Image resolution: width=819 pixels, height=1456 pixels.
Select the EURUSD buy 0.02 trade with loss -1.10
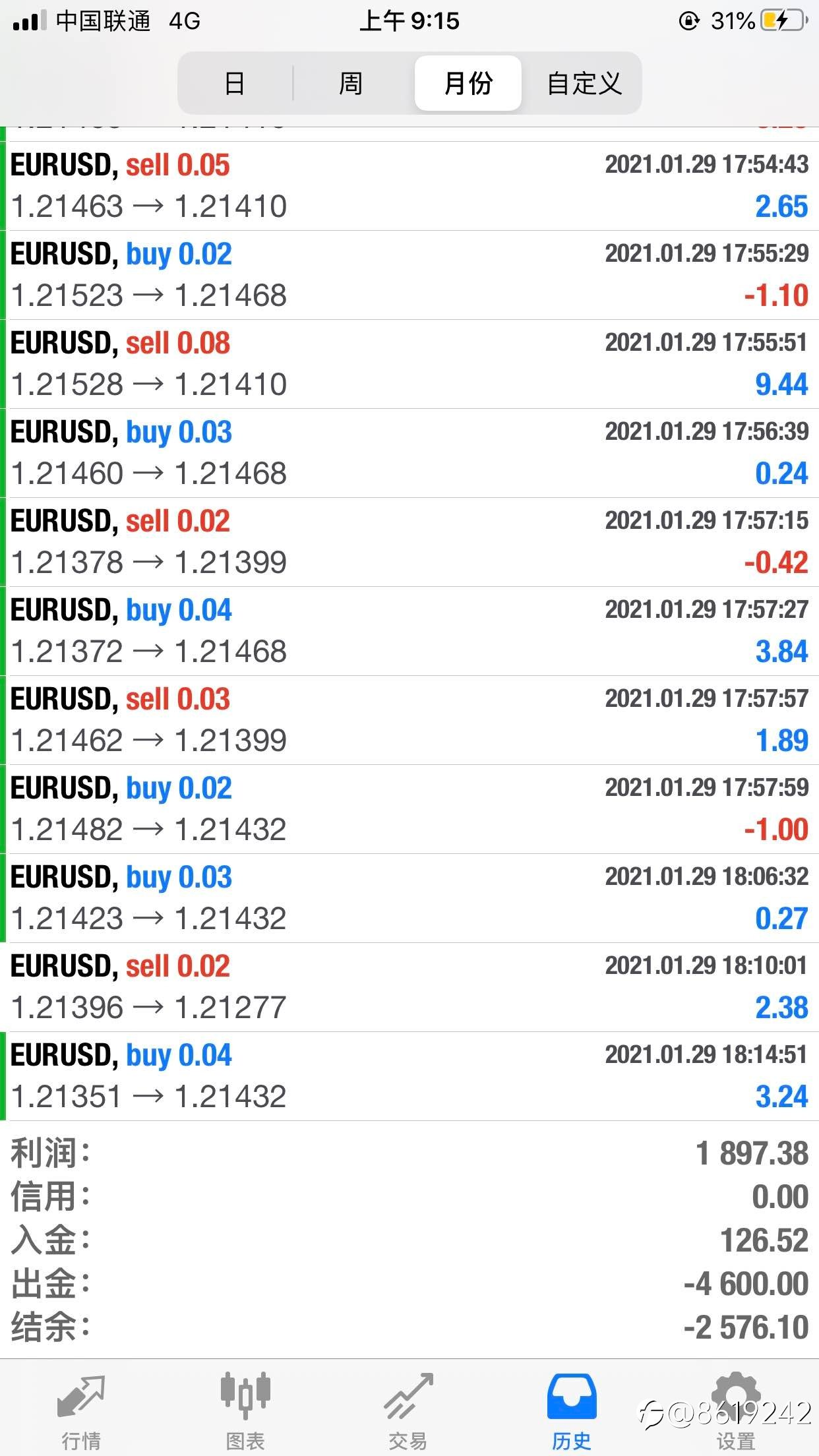(x=409, y=275)
